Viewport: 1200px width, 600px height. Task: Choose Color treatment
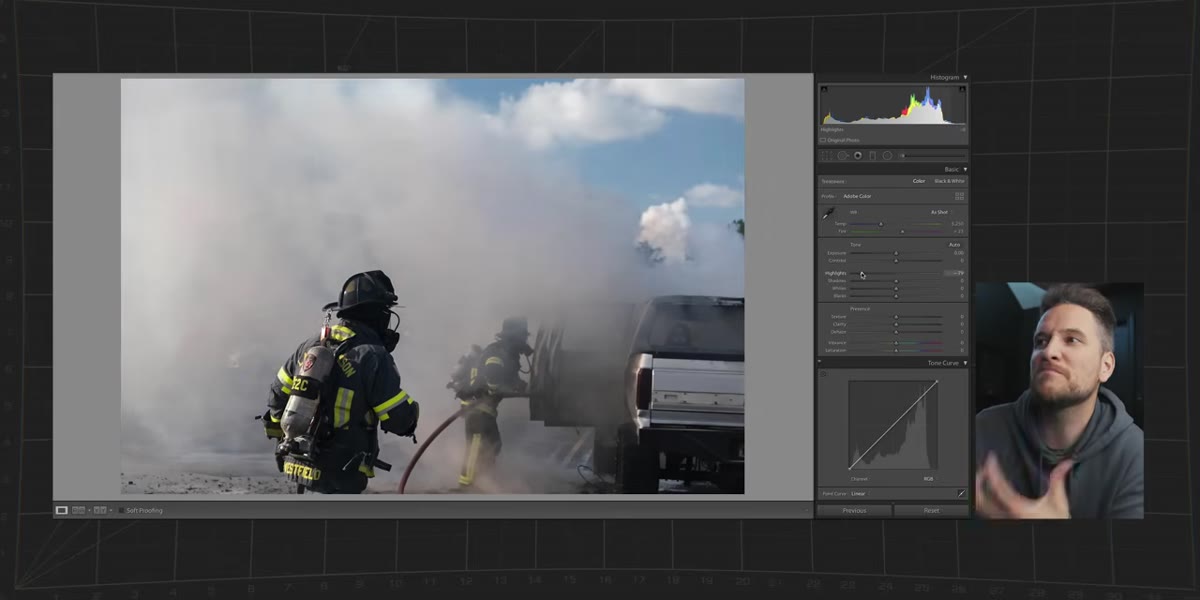click(918, 181)
